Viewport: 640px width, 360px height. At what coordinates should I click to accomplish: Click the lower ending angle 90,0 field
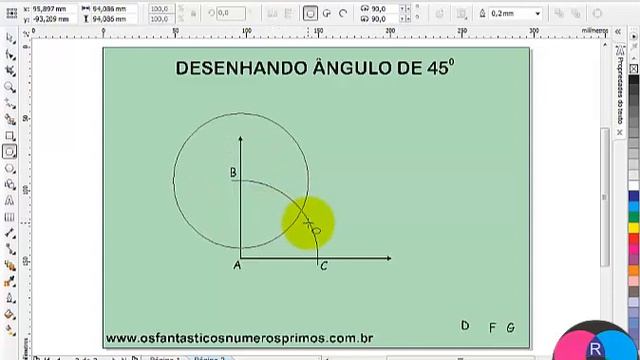[x=384, y=19]
